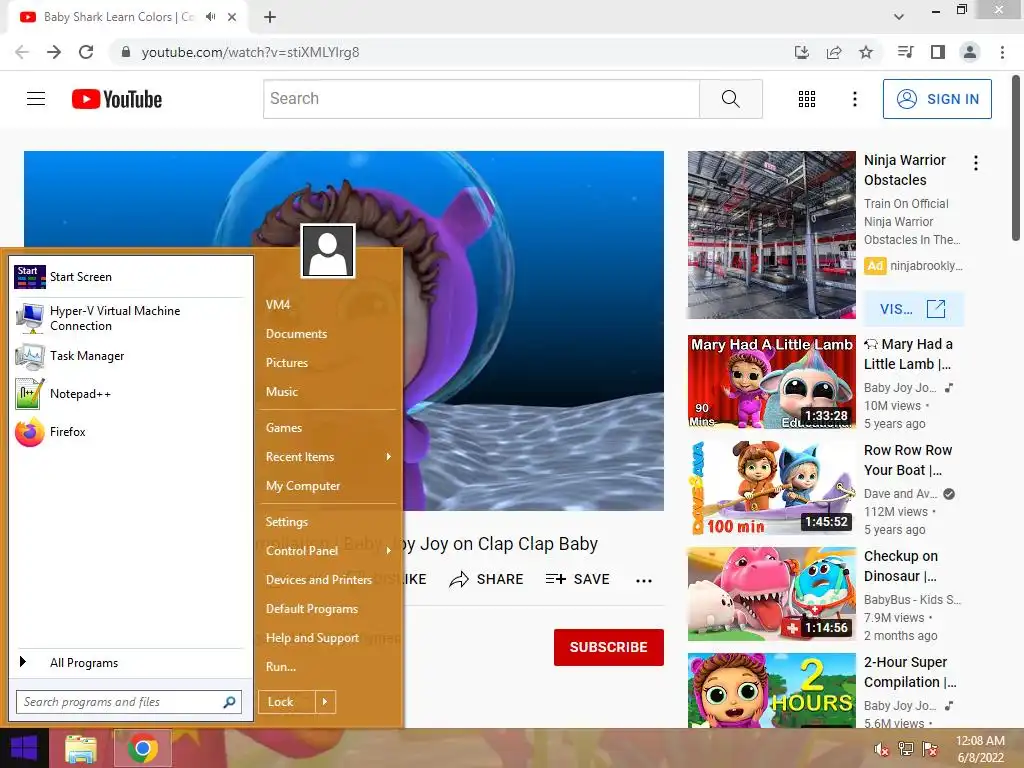Open the YouTube hamburger guide menu
The image size is (1024, 768).
click(x=36, y=99)
